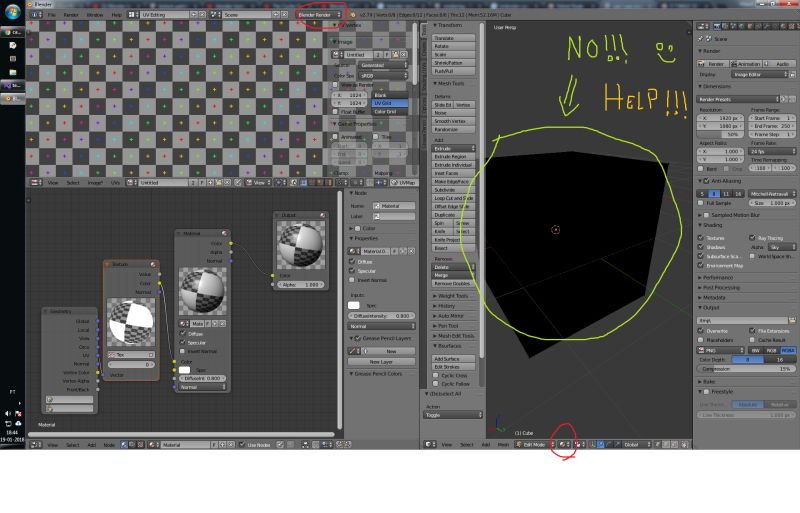Toggle Textures checkbox under Shading

click(x=701, y=238)
